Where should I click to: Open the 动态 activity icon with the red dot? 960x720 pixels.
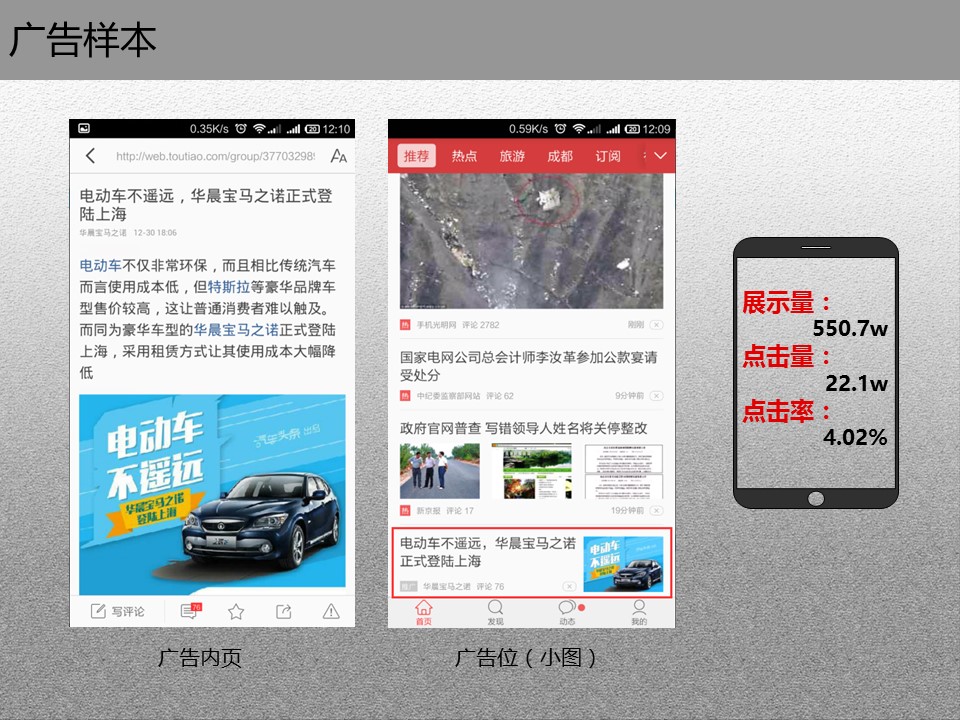[568, 612]
